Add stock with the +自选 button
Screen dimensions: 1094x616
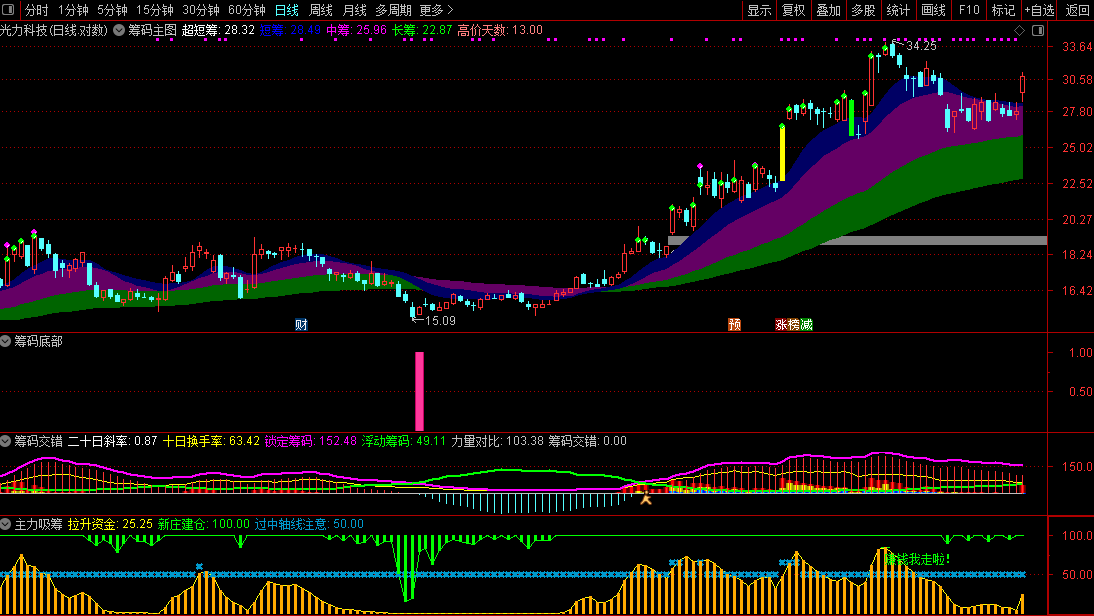[1039, 10]
